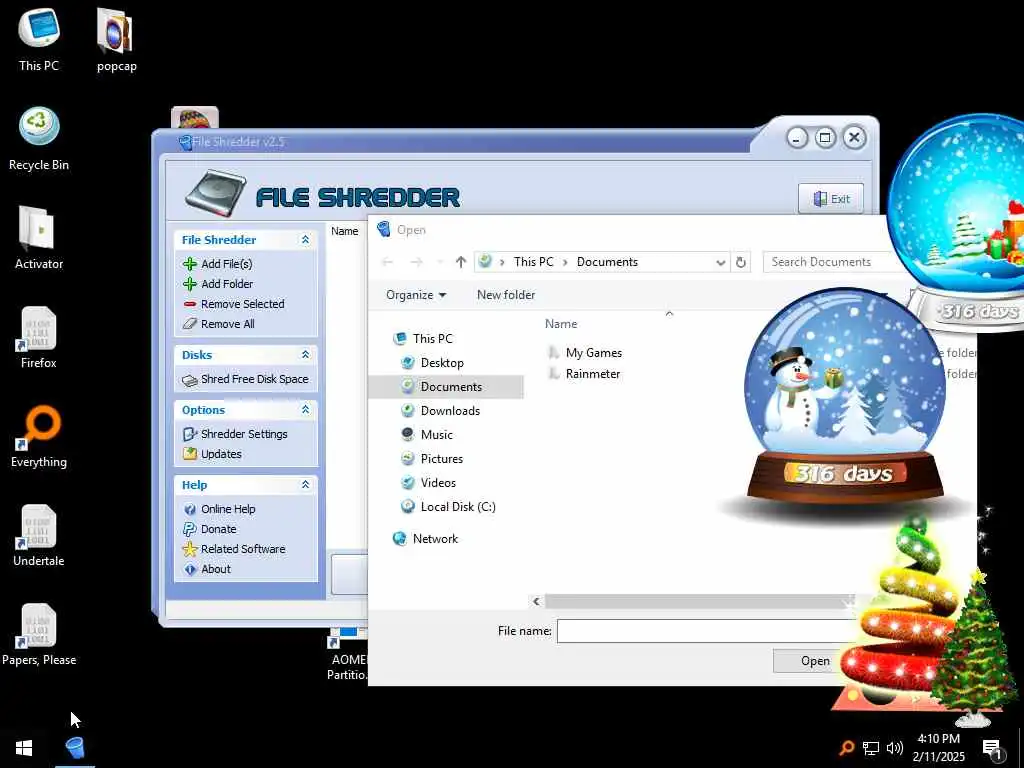Click Remove Selected in File Shredder
1024x768 pixels.
242,304
